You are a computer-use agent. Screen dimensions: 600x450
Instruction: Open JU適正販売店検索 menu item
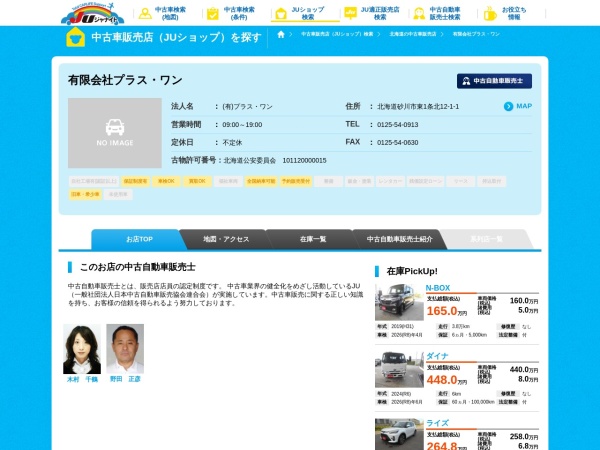(x=380, y=13)
